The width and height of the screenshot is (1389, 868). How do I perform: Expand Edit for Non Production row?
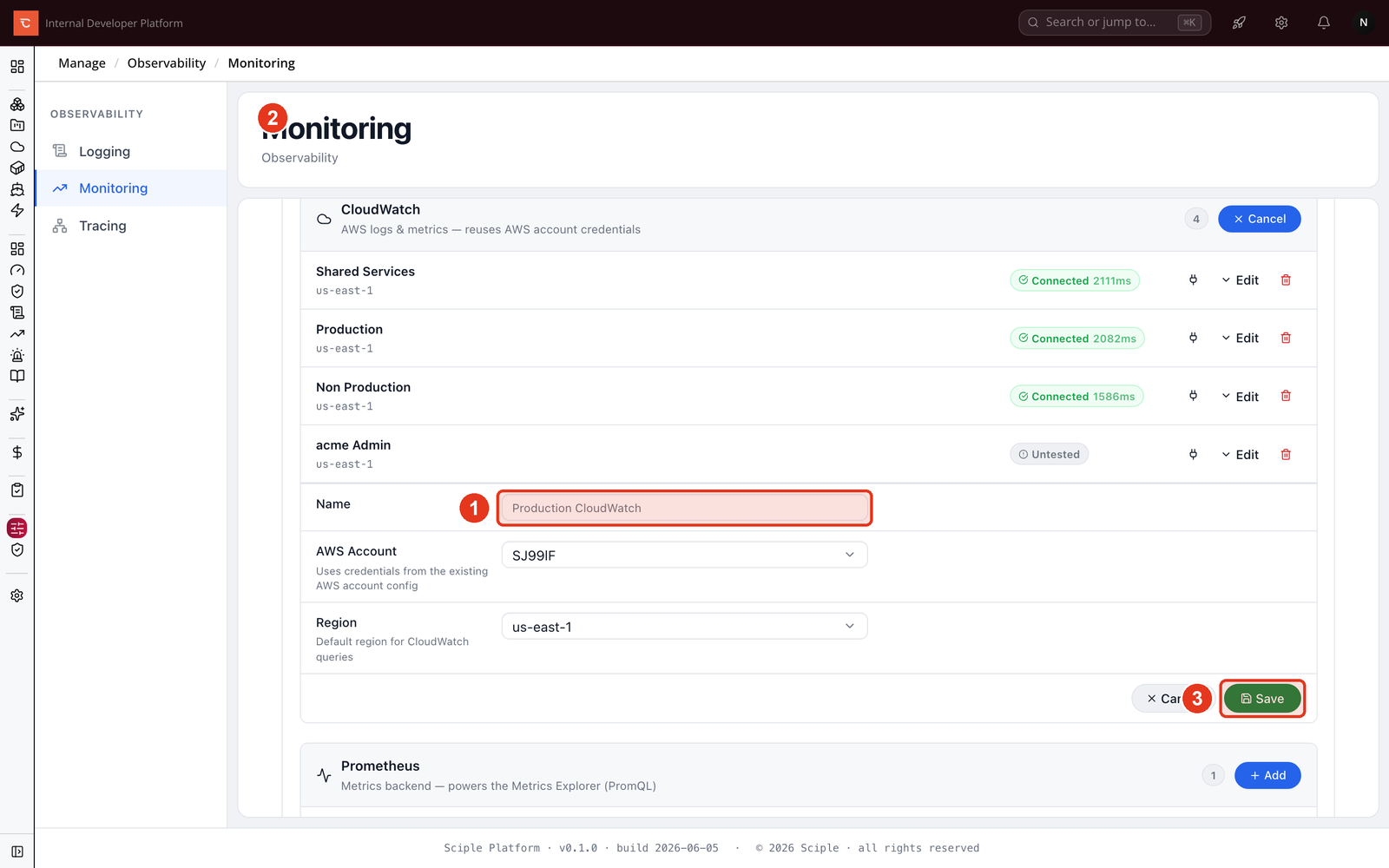click(x=1240, y=397)
